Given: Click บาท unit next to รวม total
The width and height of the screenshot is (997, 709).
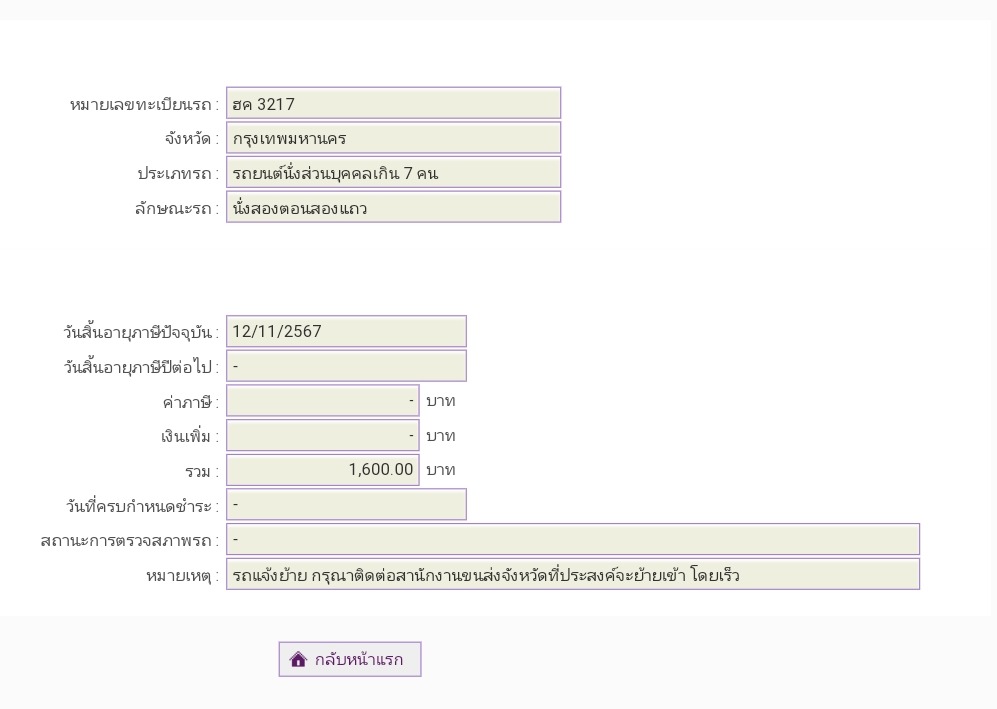Looking at the screenshot, I should [441, 471].
